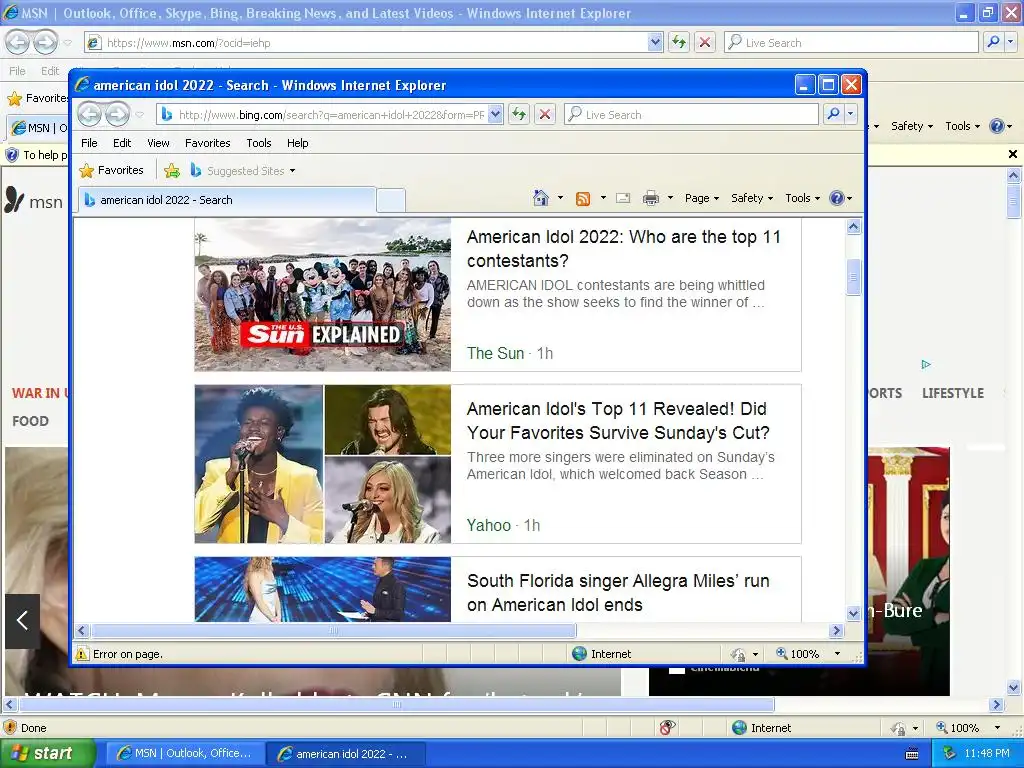The height and width of the screenshot is (768, 1024).
Task: Open Allegra Miles American Idol article
Action: point(618,592)
